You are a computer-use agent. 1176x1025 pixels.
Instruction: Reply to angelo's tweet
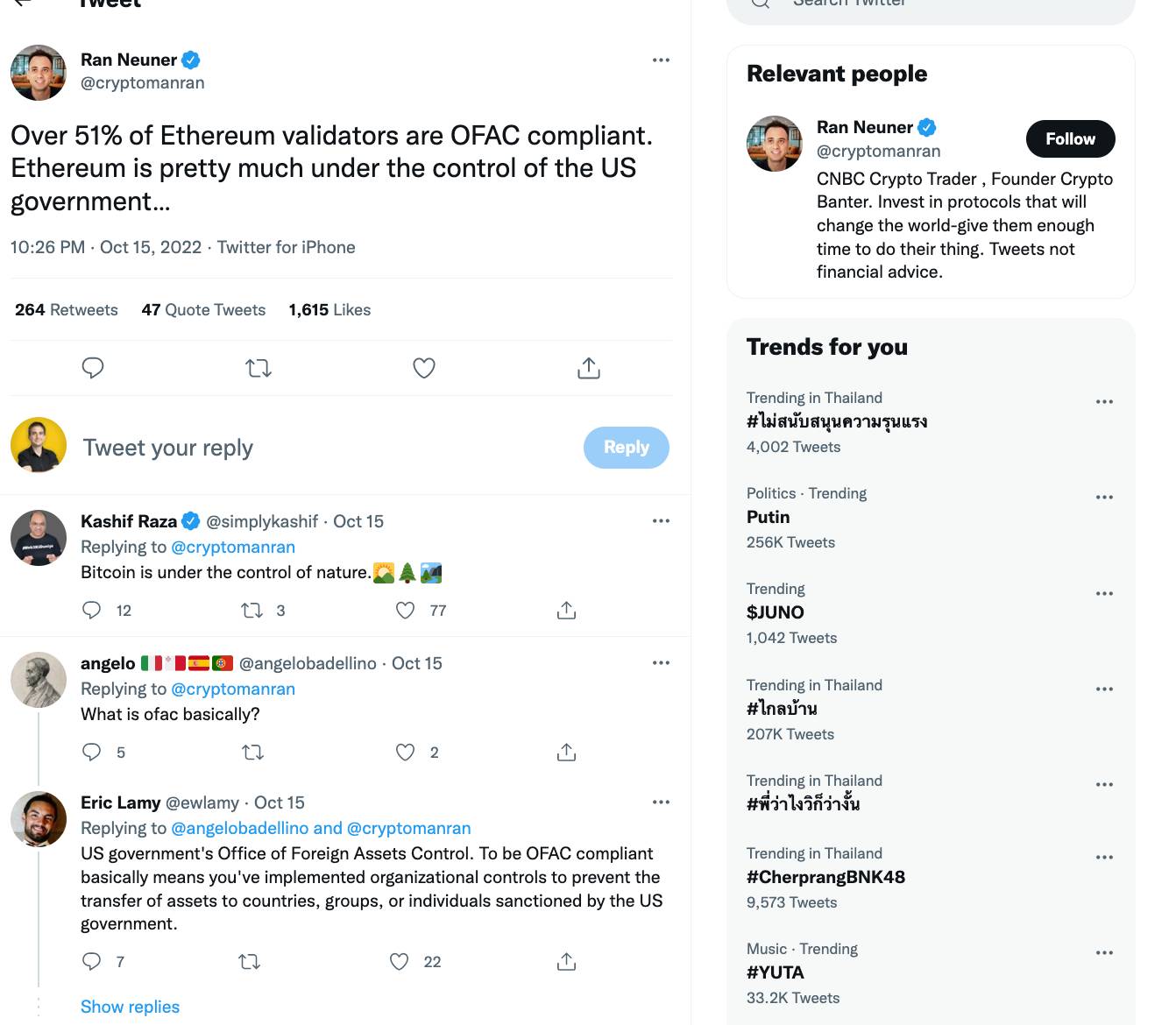click(92, 753)
